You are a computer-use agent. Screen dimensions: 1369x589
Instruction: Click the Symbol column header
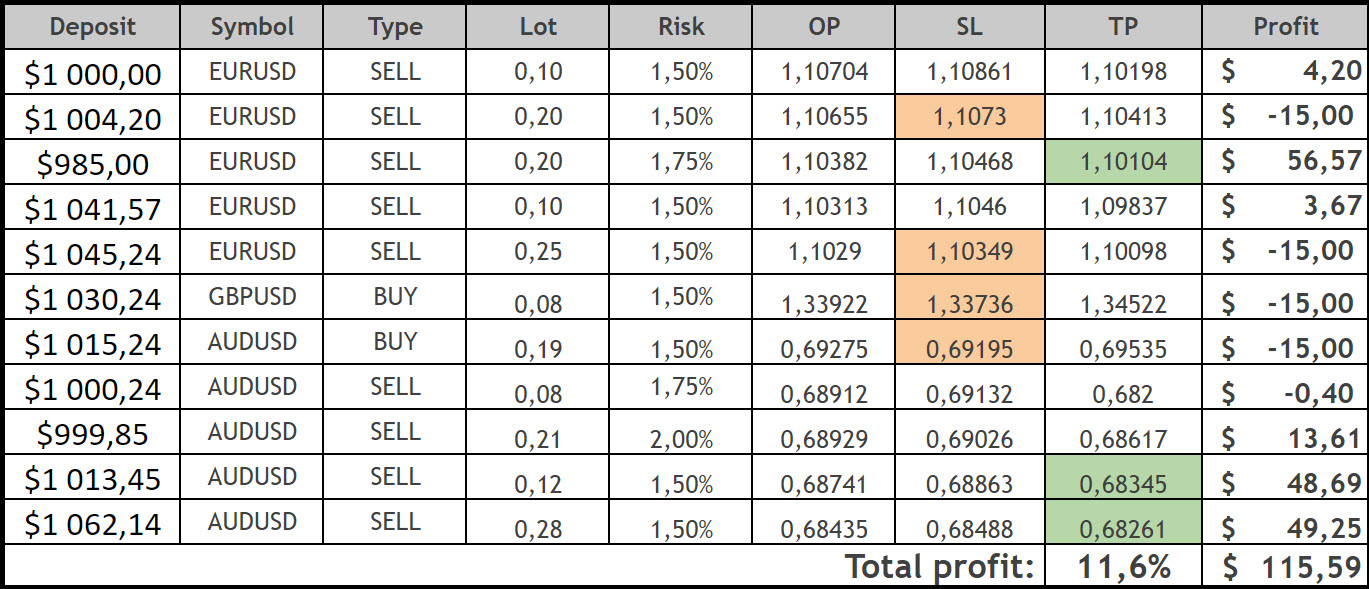click(x=253, y=27)
